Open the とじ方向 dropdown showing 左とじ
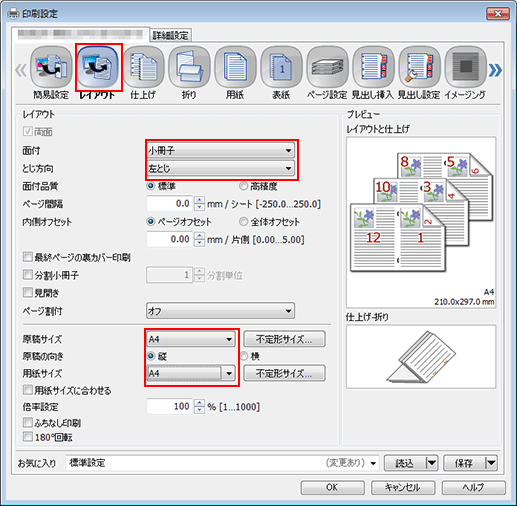This screenshot has height=506, width=517. 220,169
